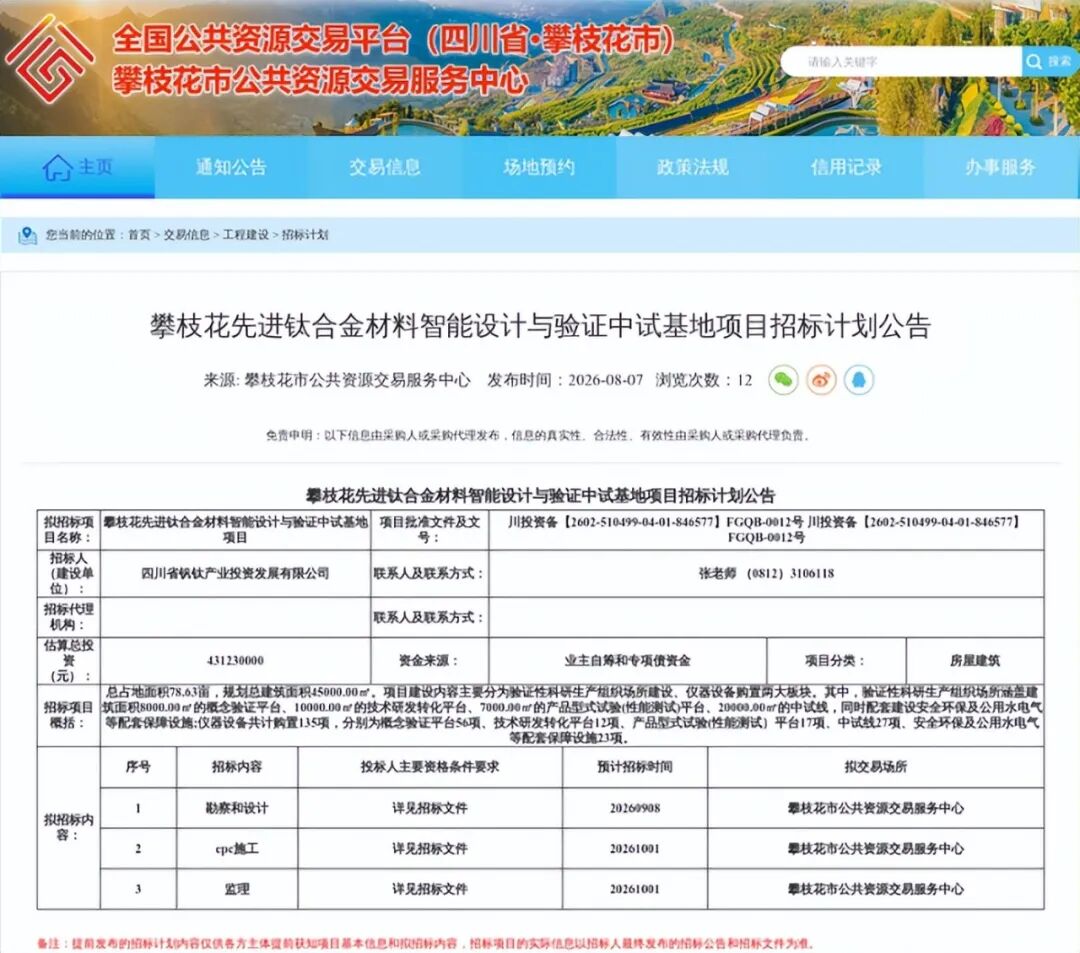Click the red 备注 footnote text
This screenshot has height=953, width=1080.
click(x=426, y=943)
